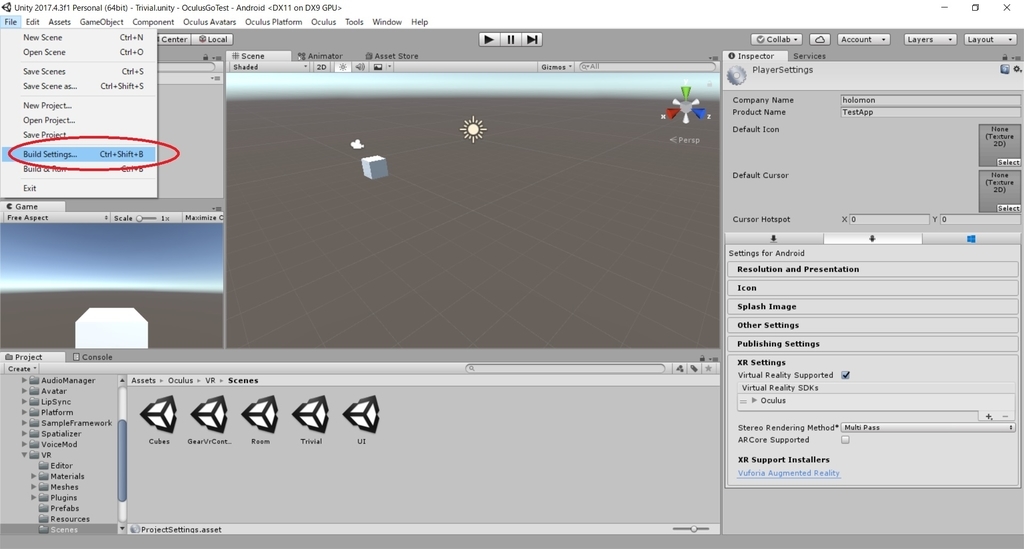1024x549 pixels.
Task: Select the Room scene asset
Action: [x=261, y=419]
